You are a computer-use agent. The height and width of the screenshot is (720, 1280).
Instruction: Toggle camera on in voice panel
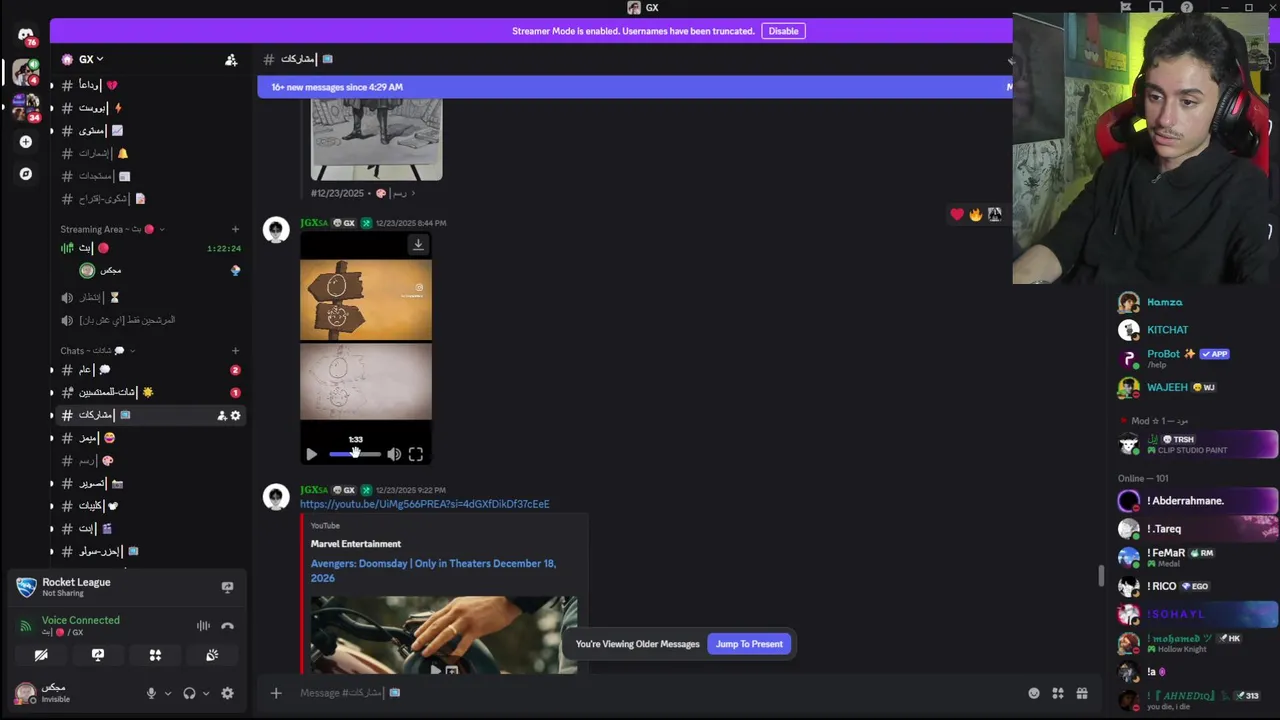click(41, 655)
